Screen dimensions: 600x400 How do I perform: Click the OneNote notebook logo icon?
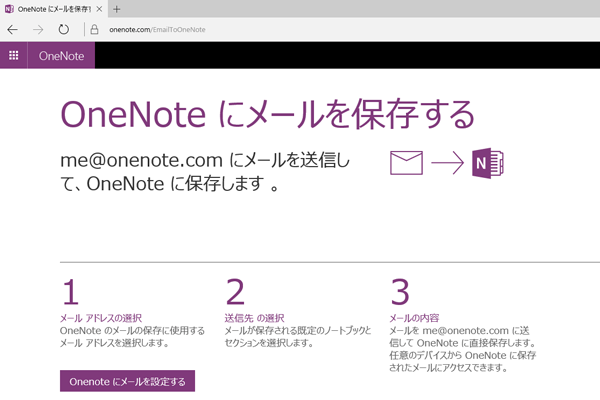(488, 163)
